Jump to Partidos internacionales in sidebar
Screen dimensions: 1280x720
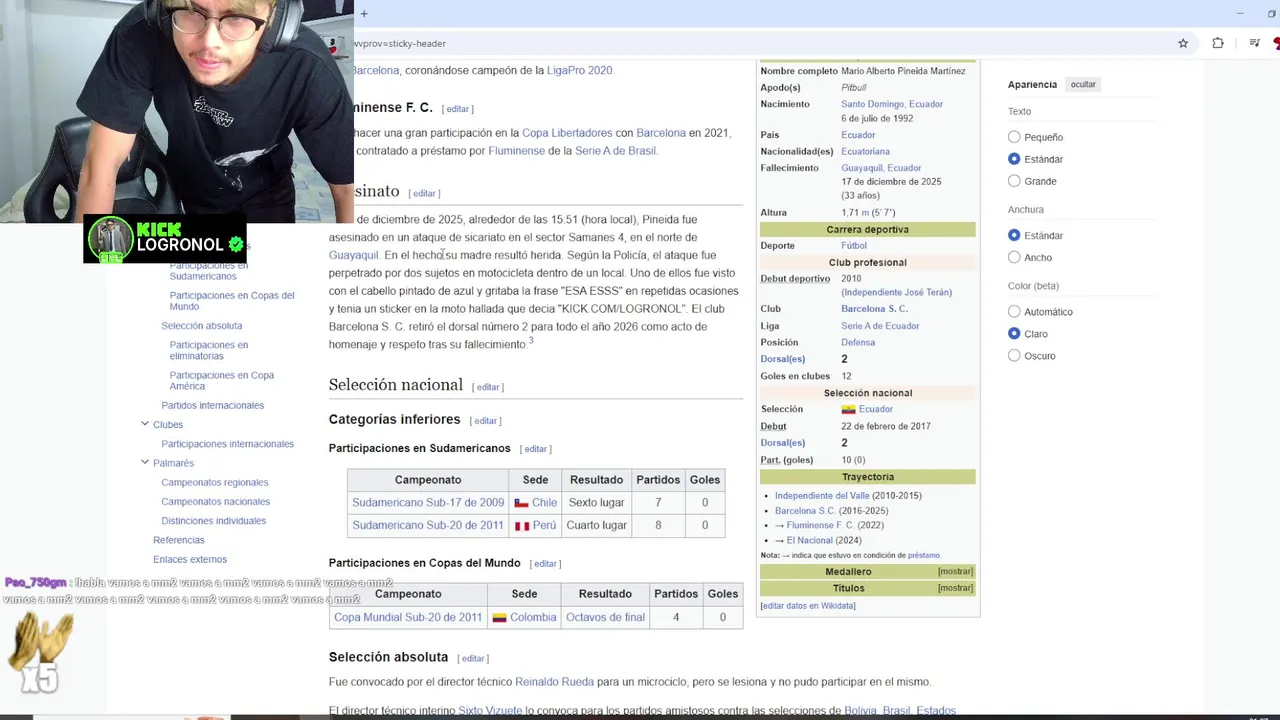(x=213, y=405)
